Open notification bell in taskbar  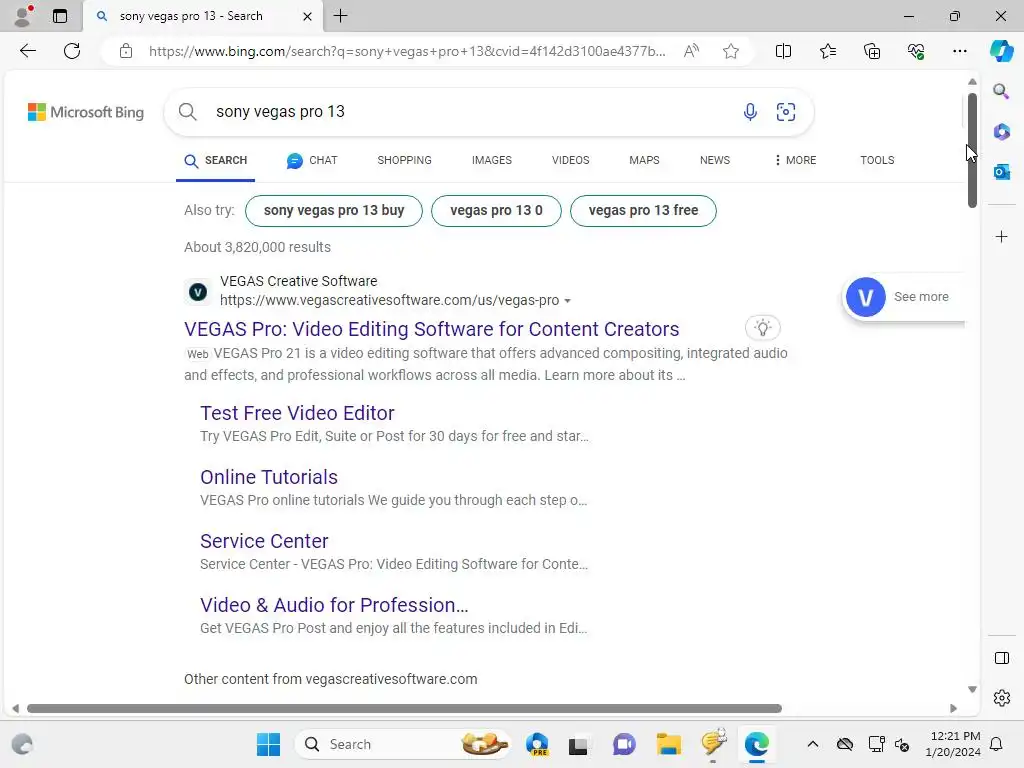pos(996,744)
